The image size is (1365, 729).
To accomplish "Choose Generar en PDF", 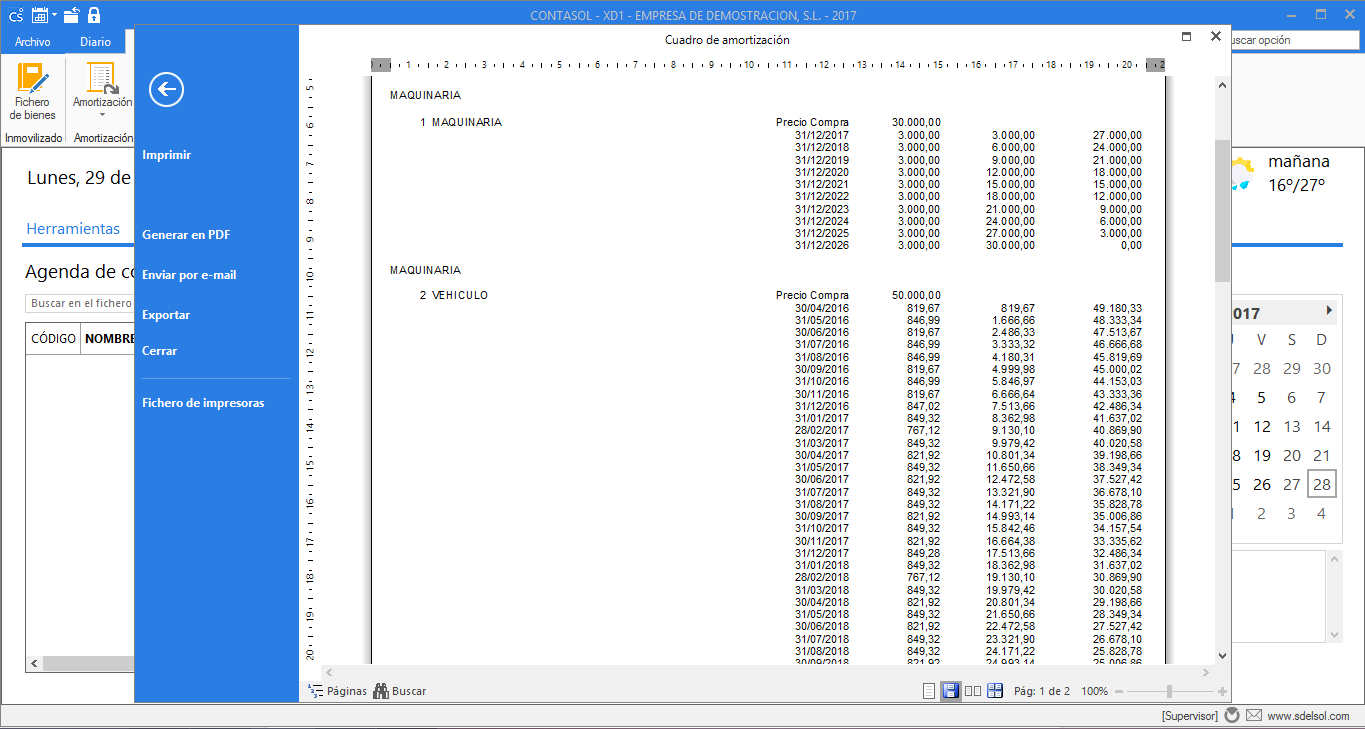I will pyautogui.click(x=186, y=235).
